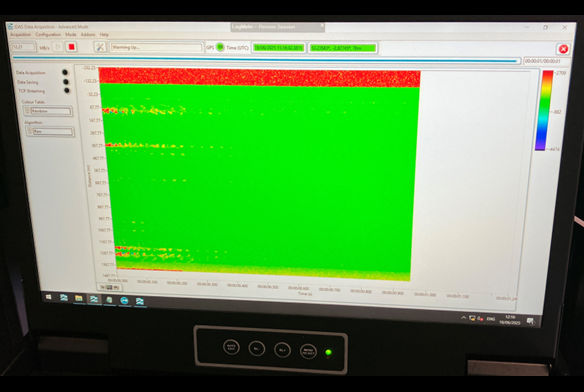Click the -2709 colour scale maximum label
Image resolution: width=584 pixels, height=392 pixels.
click(561, 73)
